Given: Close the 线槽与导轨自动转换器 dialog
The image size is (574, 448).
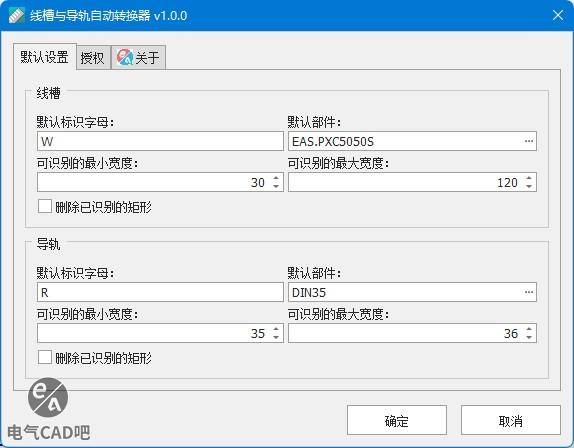Looking at the screenshot, I should [558, 15].
